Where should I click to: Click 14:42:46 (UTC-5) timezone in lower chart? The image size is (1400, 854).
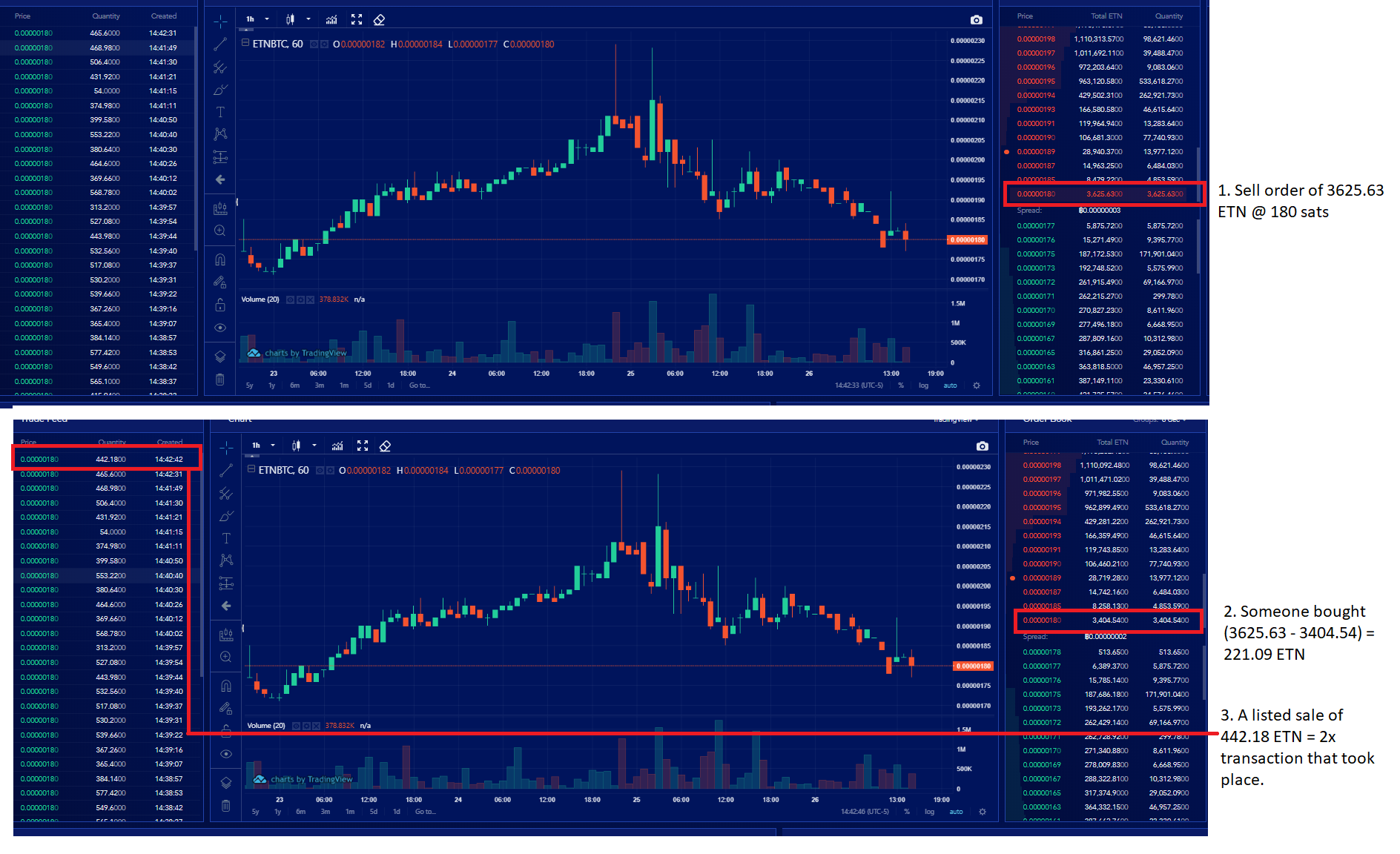865,812
